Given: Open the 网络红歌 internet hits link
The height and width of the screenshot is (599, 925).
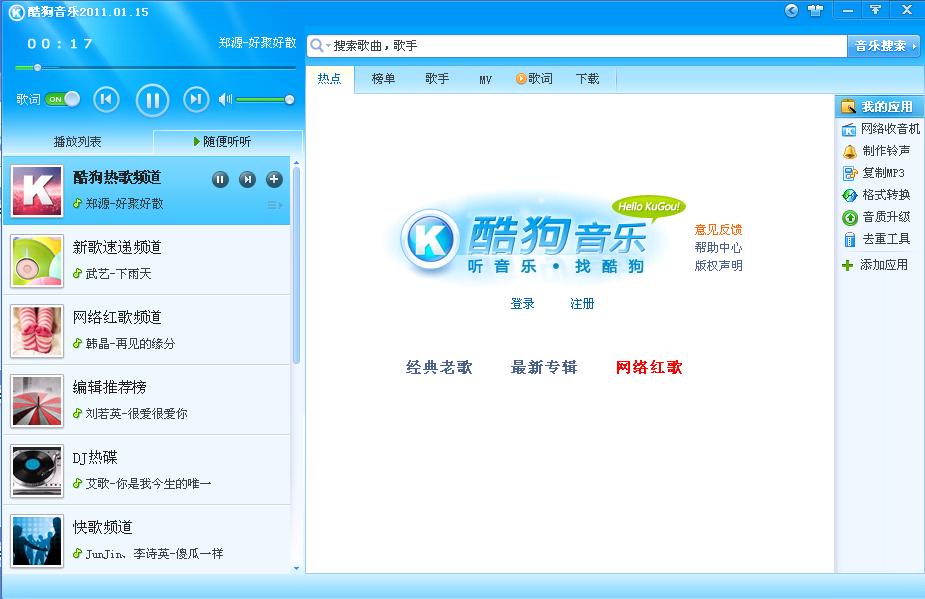Looking at the screenshot, I should click(x=647, y=368).
